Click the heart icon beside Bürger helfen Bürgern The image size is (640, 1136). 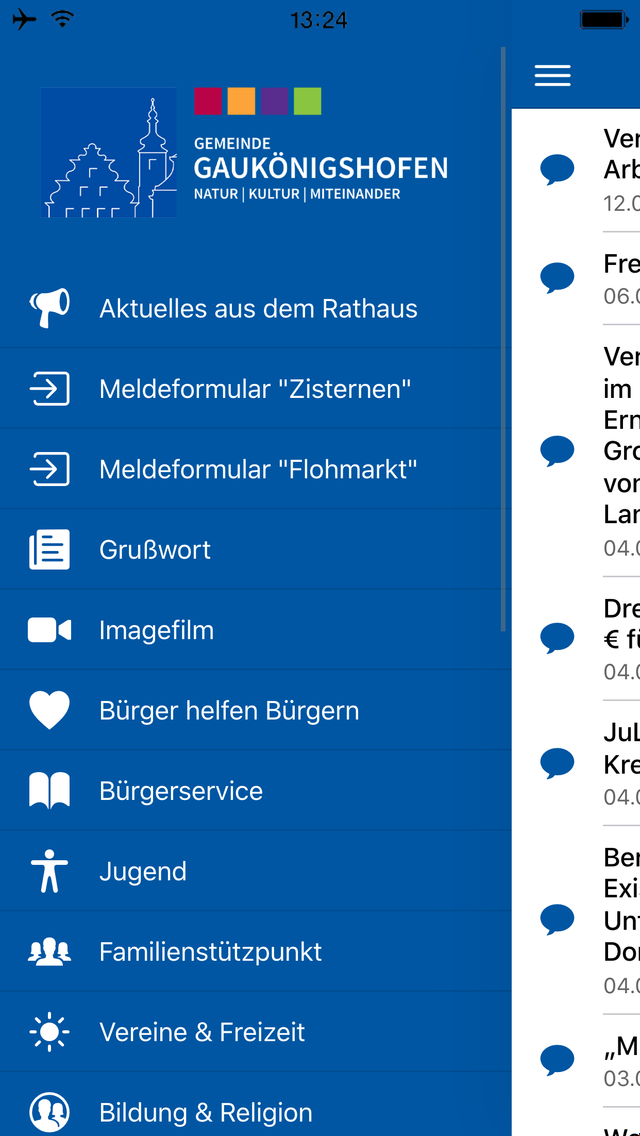click(49, 710)
